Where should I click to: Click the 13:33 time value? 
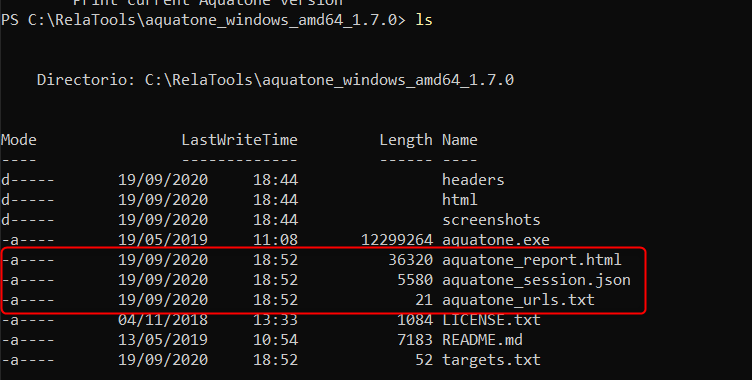point(275,320)
